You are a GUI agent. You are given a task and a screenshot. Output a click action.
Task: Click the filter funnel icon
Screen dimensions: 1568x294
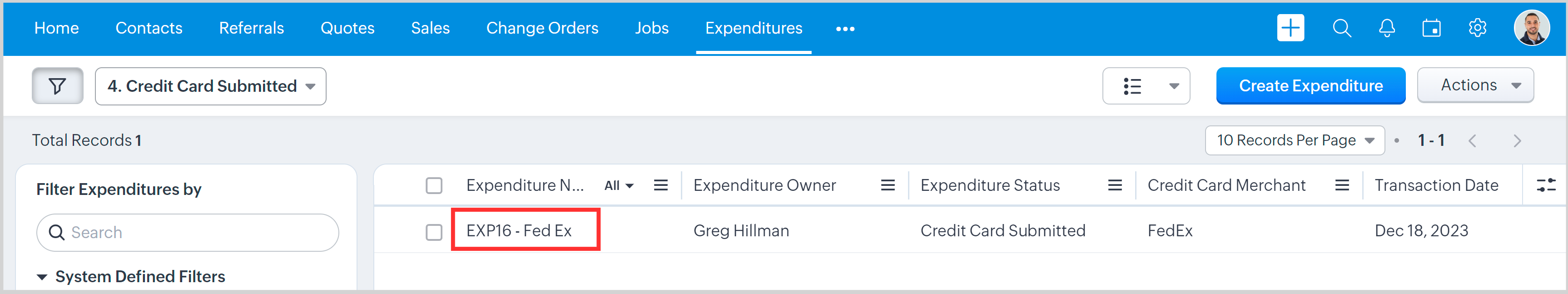pos(57,86)
